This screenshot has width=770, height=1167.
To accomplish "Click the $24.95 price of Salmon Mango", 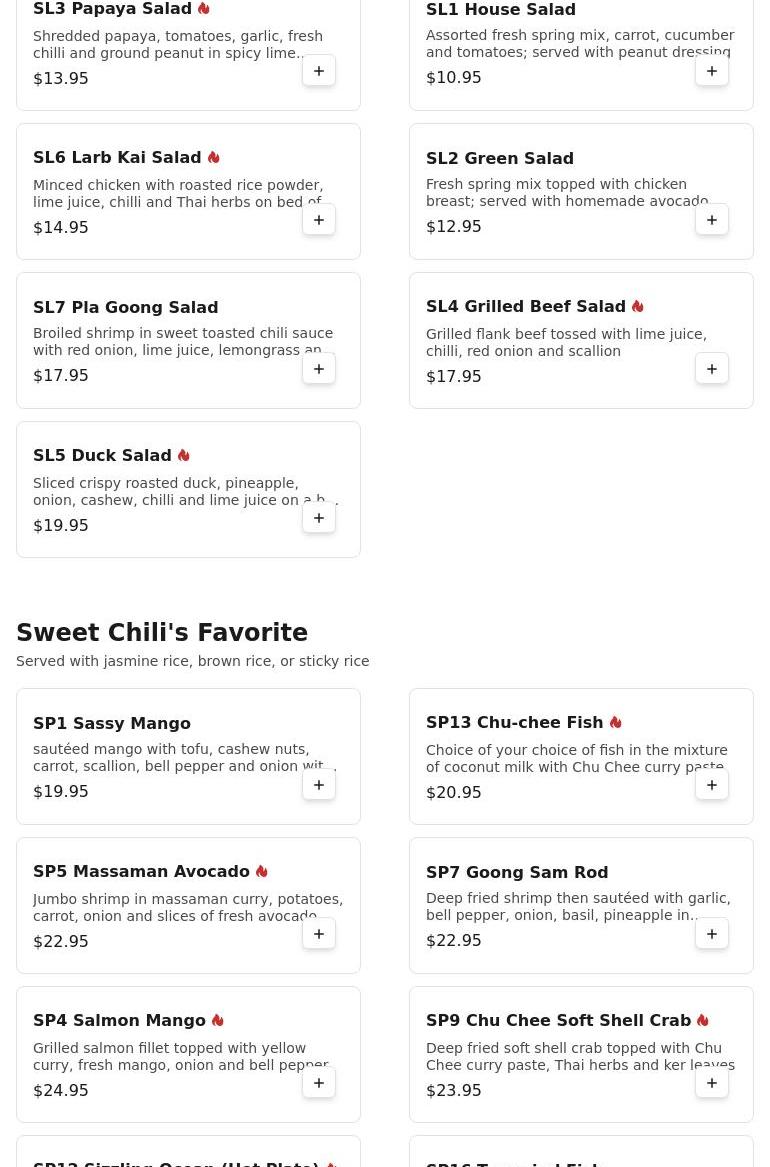I will tap(60, 1090).
